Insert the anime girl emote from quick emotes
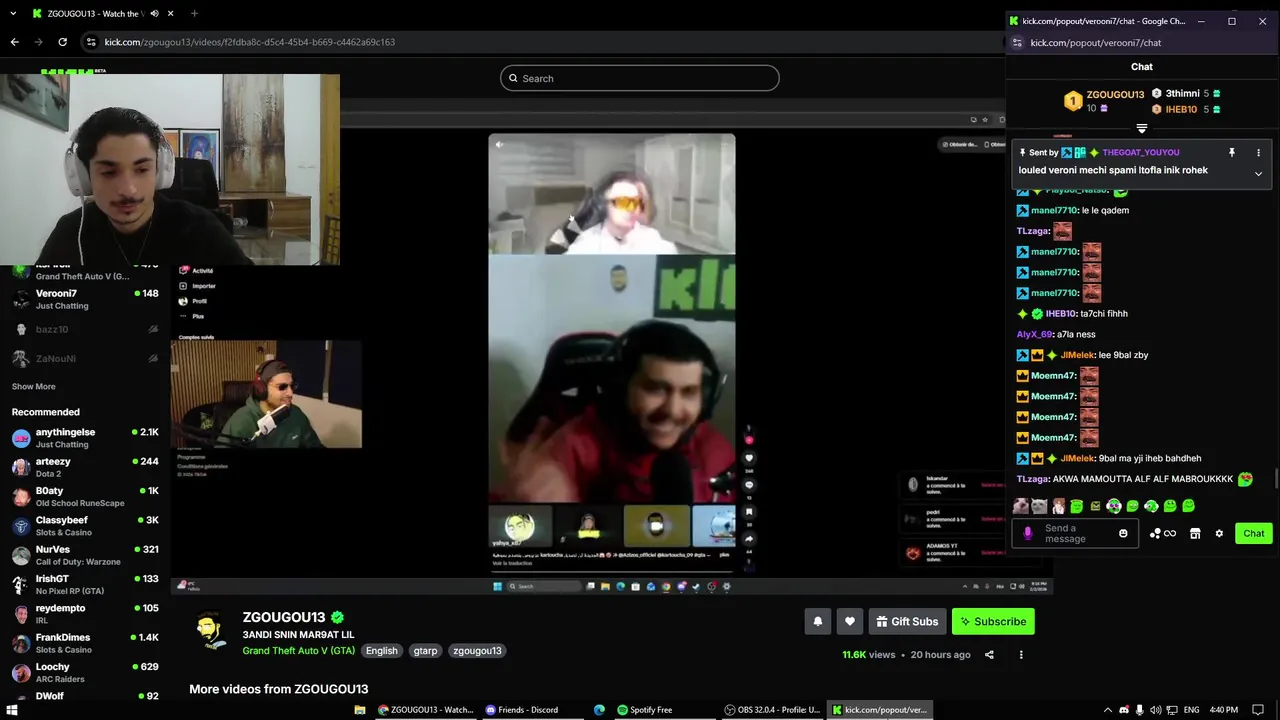1280x720 pixels. [x=1058, y=506]
